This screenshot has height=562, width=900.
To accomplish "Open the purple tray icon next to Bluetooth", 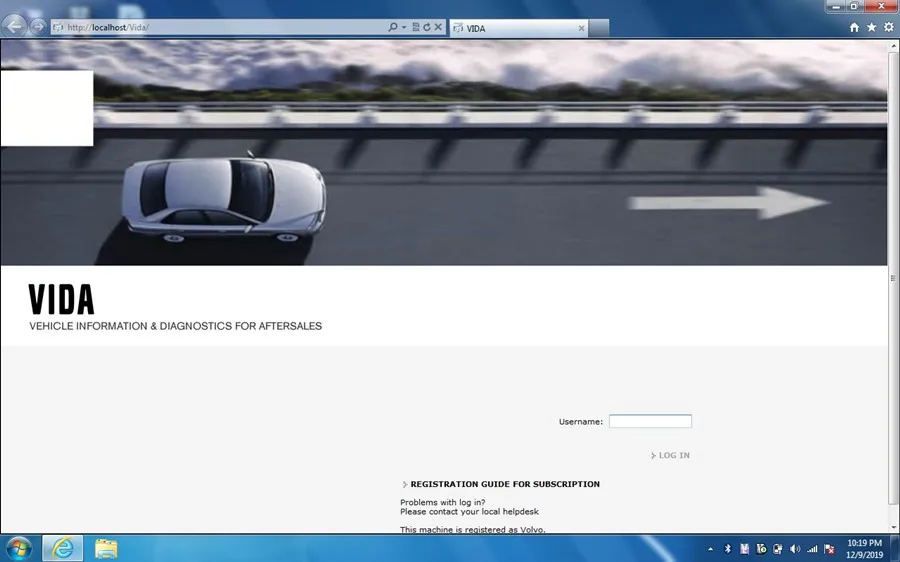I will (744, 549).
